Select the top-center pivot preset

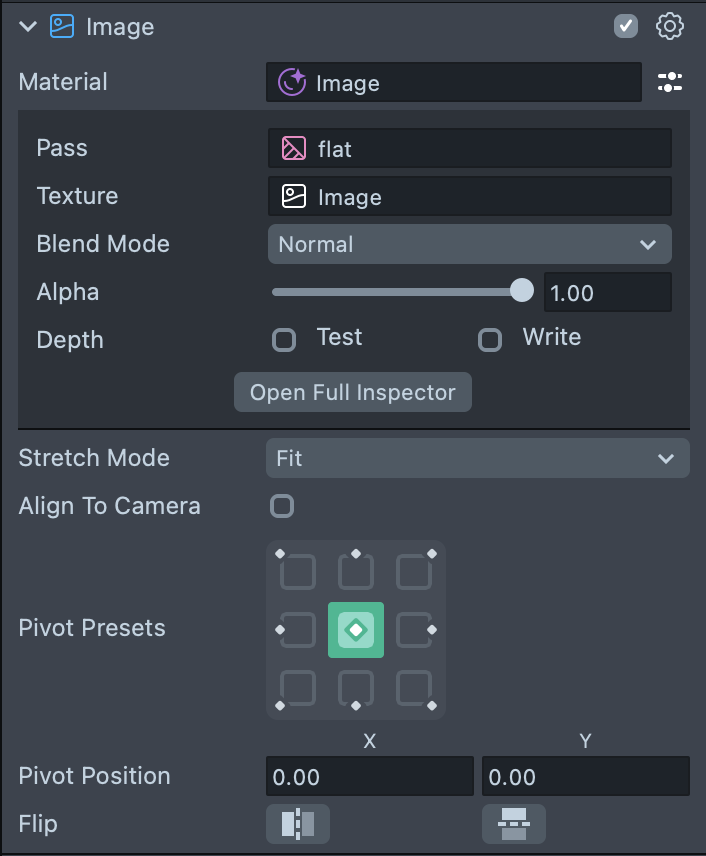coord(356,572)
